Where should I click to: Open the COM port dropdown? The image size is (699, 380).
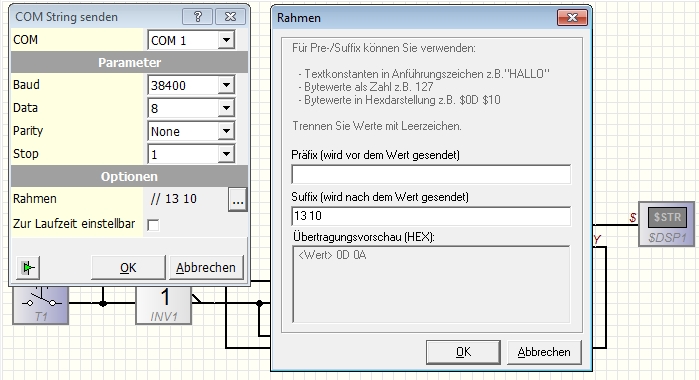226,40
